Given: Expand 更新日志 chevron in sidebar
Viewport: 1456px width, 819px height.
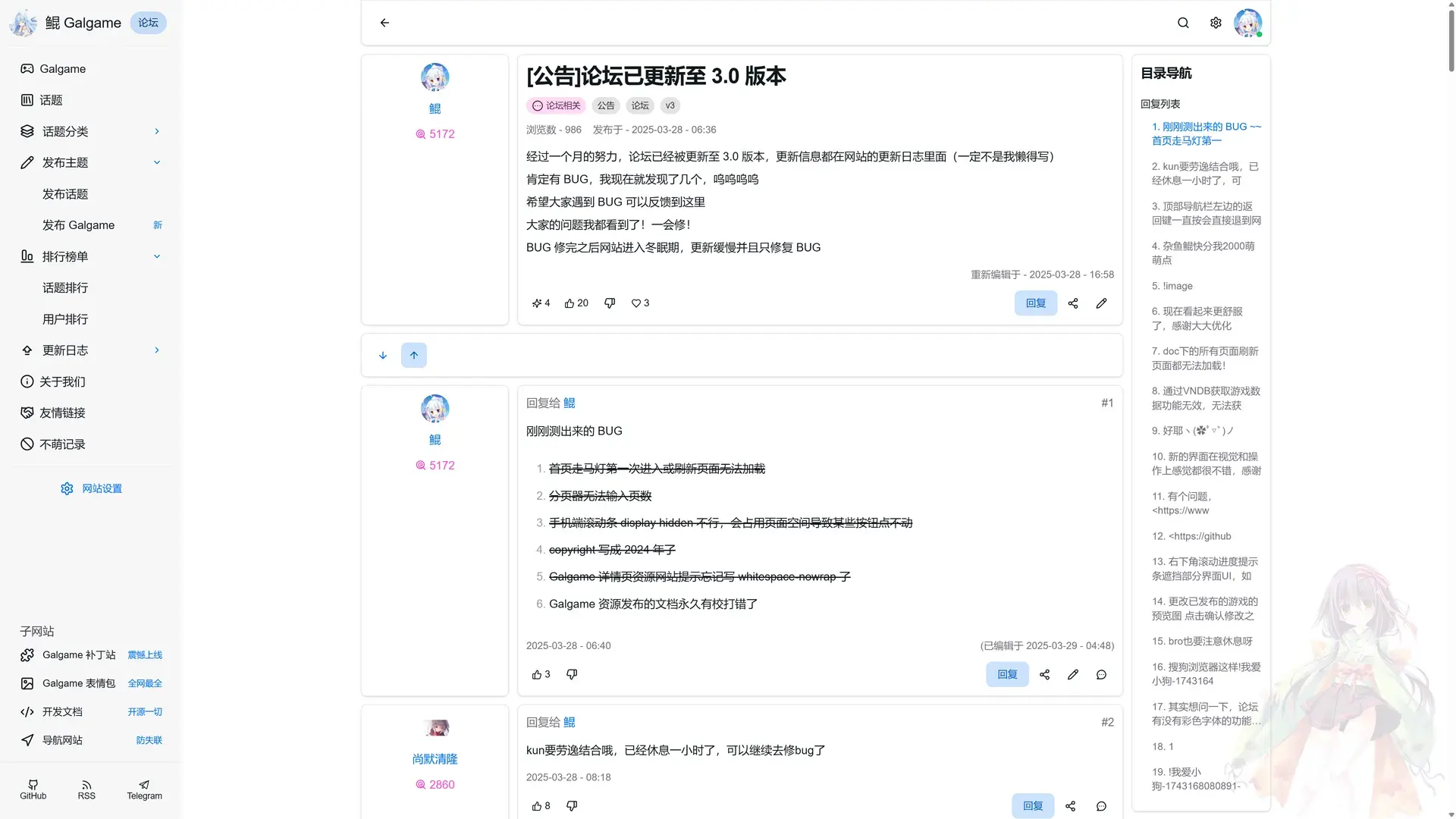Looking at the screenshot, I should [x=157, y=350].
